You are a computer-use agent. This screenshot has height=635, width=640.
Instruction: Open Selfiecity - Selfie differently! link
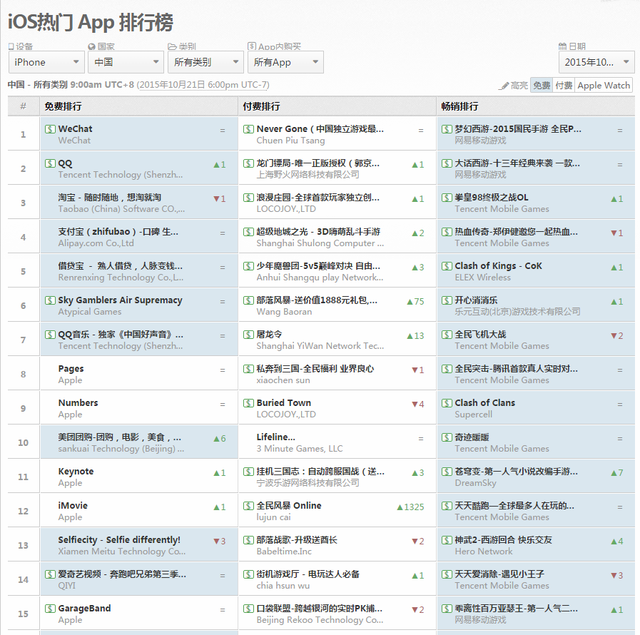tap(119, 540)
